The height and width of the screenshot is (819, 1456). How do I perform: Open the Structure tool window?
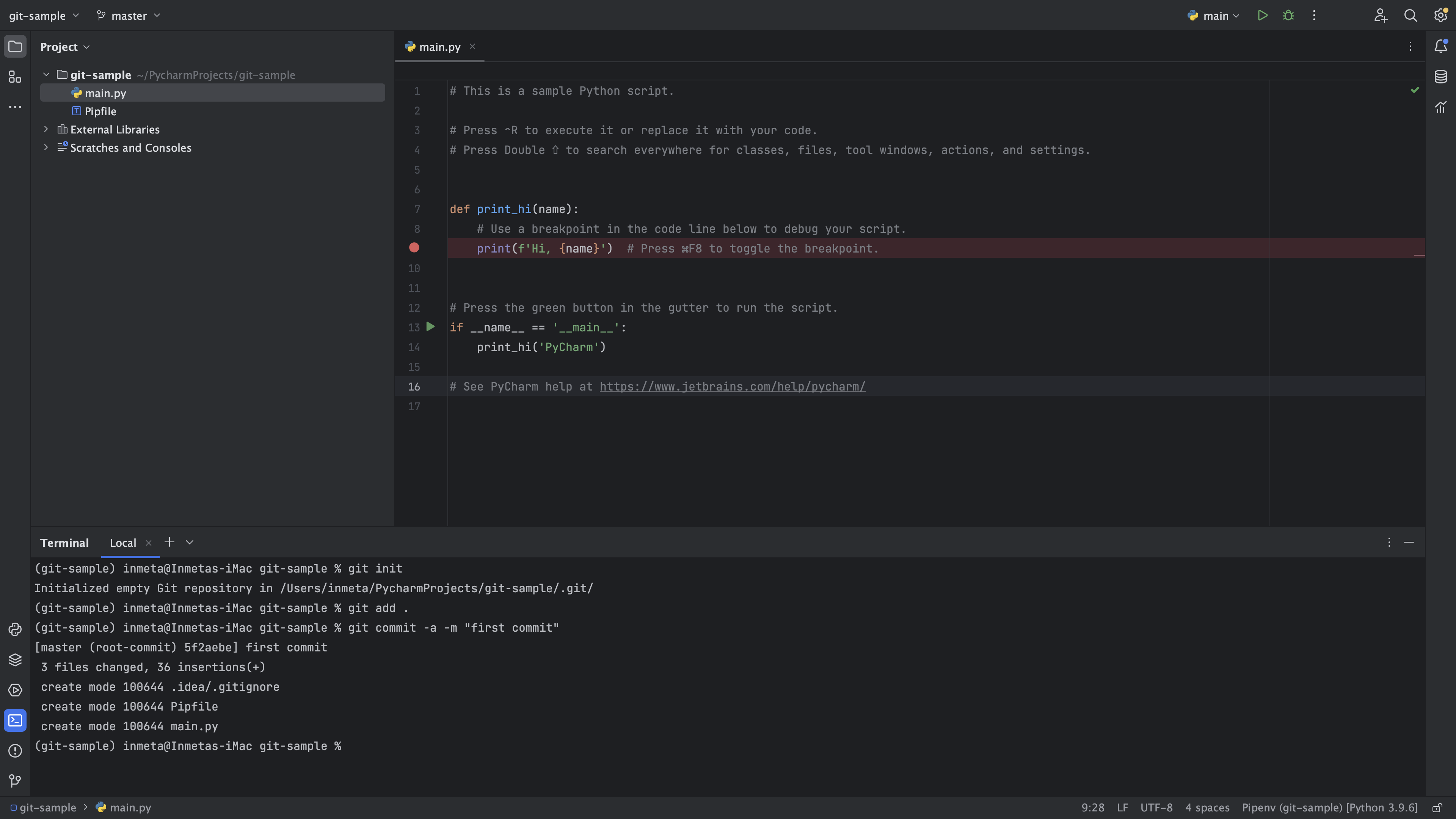pos(15,77)
